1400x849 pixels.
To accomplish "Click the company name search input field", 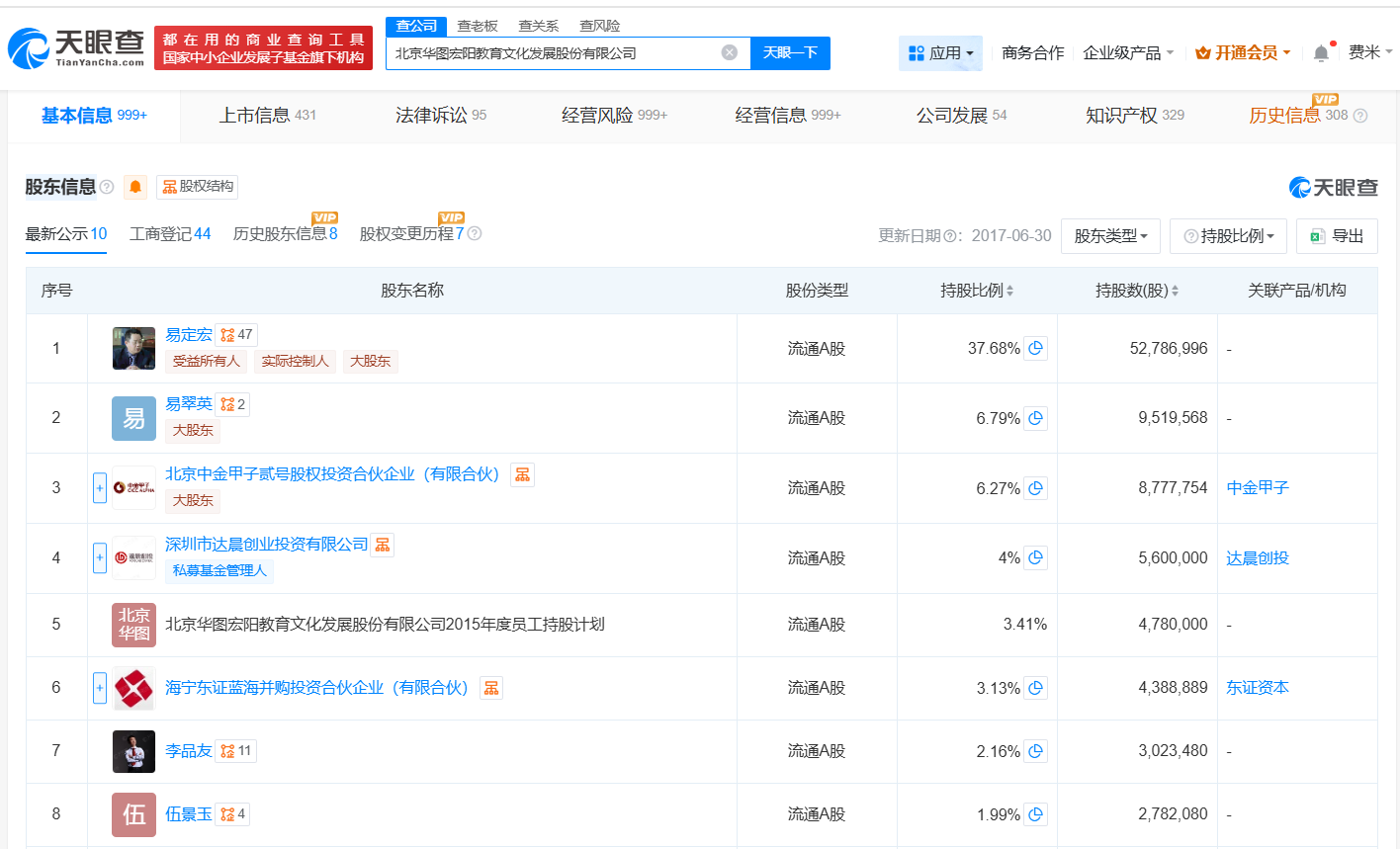I will click(x=554, y=53).
